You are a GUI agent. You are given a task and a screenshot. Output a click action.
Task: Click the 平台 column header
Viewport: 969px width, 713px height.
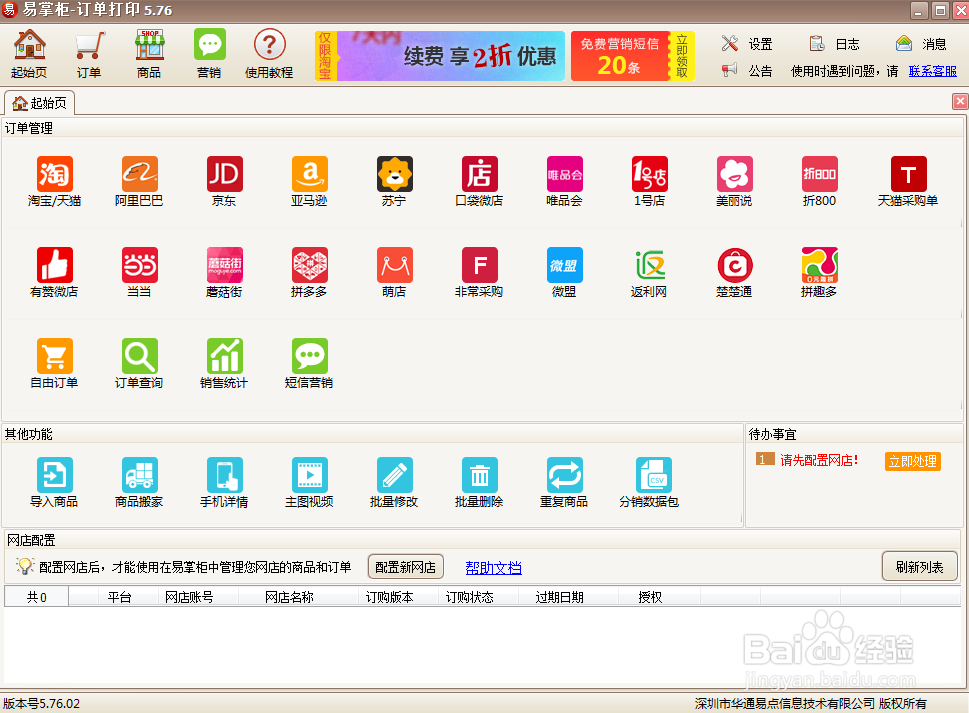(x=119, y=597)
